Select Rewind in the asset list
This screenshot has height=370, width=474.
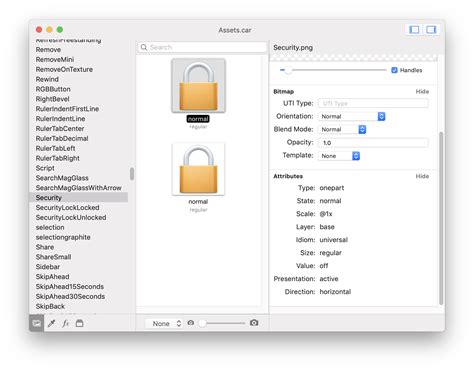(47, 79)
